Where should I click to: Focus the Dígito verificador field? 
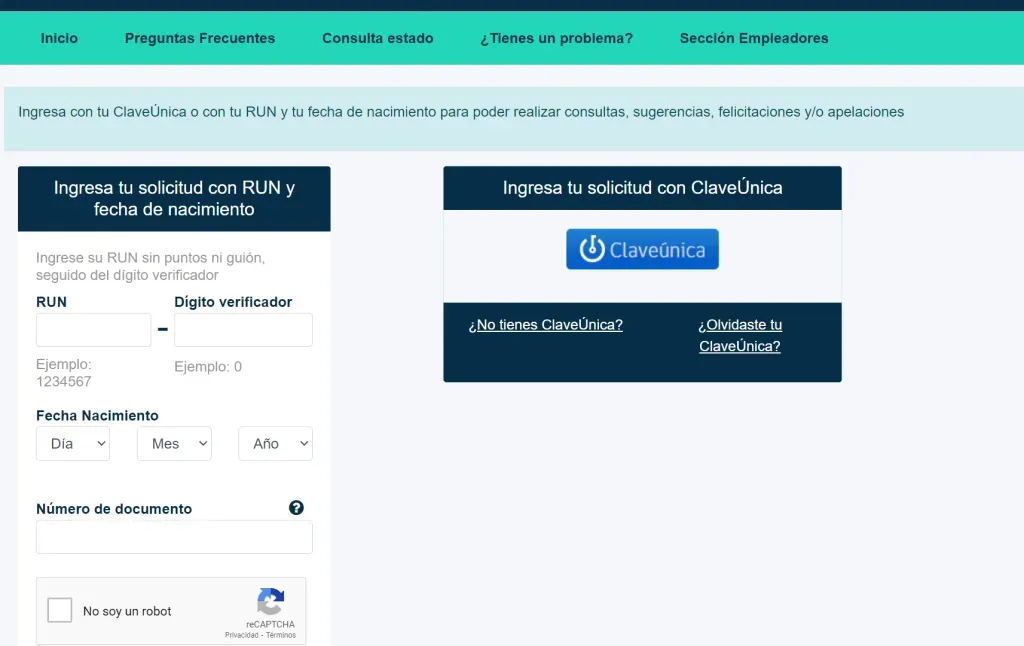click(243, 330)
